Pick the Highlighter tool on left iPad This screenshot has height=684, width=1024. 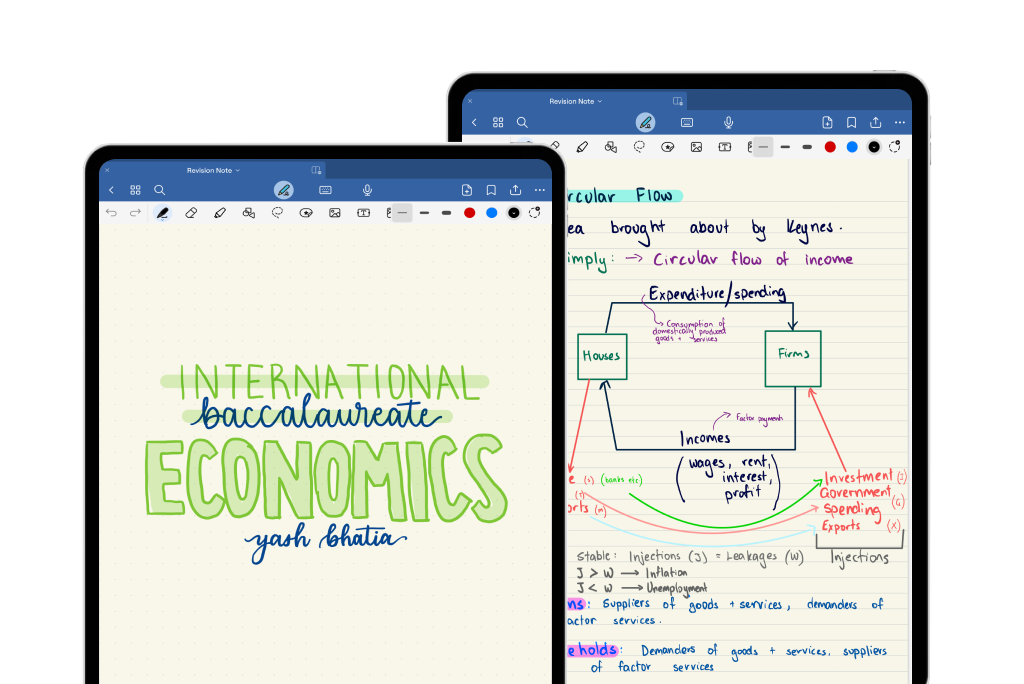coord(220,213)
